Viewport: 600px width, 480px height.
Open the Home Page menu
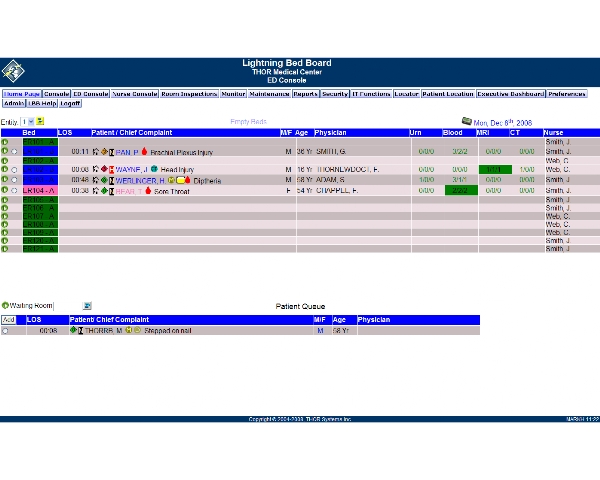point(22,94)
